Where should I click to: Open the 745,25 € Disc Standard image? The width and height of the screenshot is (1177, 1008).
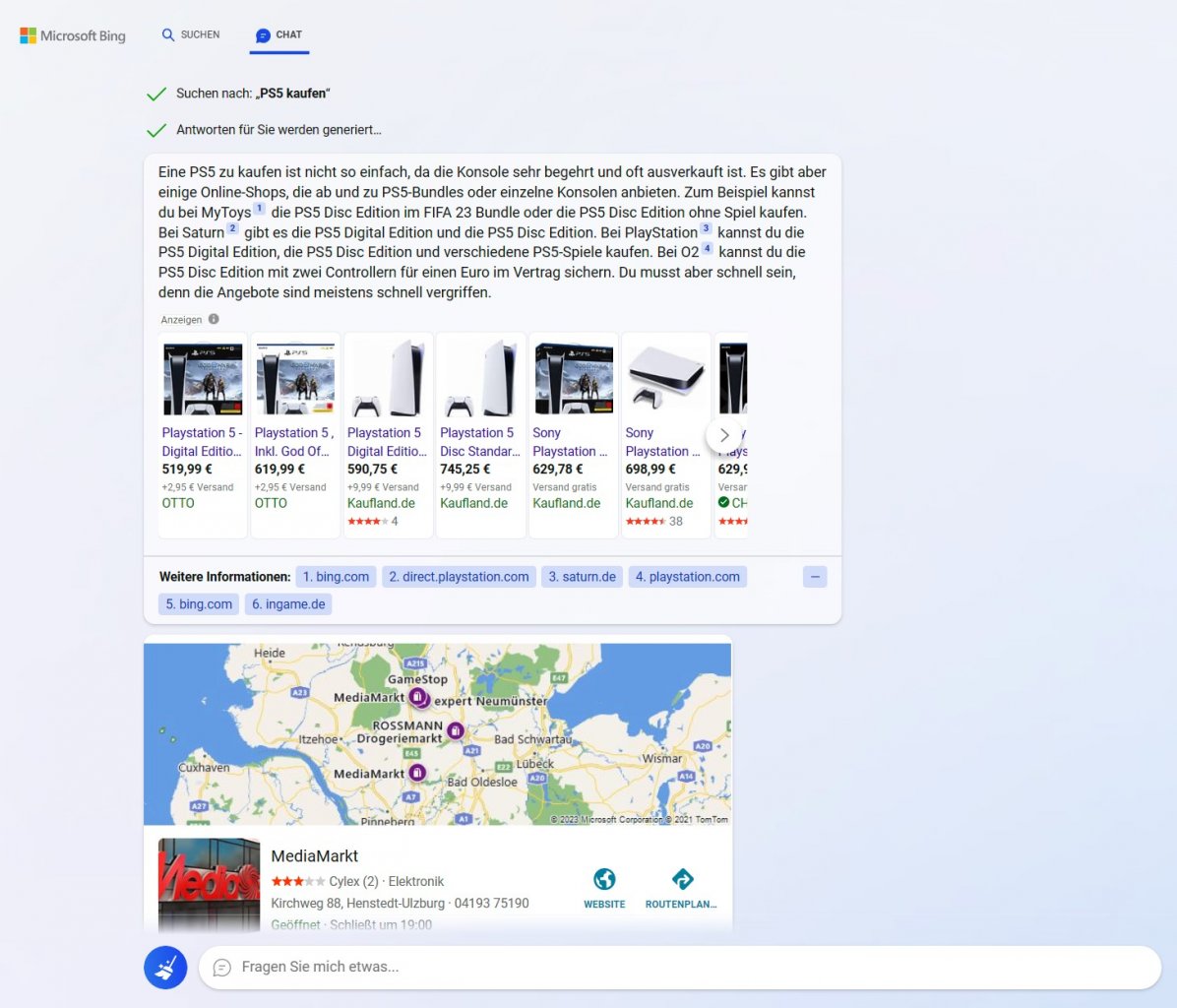click(x=480, y=379)
